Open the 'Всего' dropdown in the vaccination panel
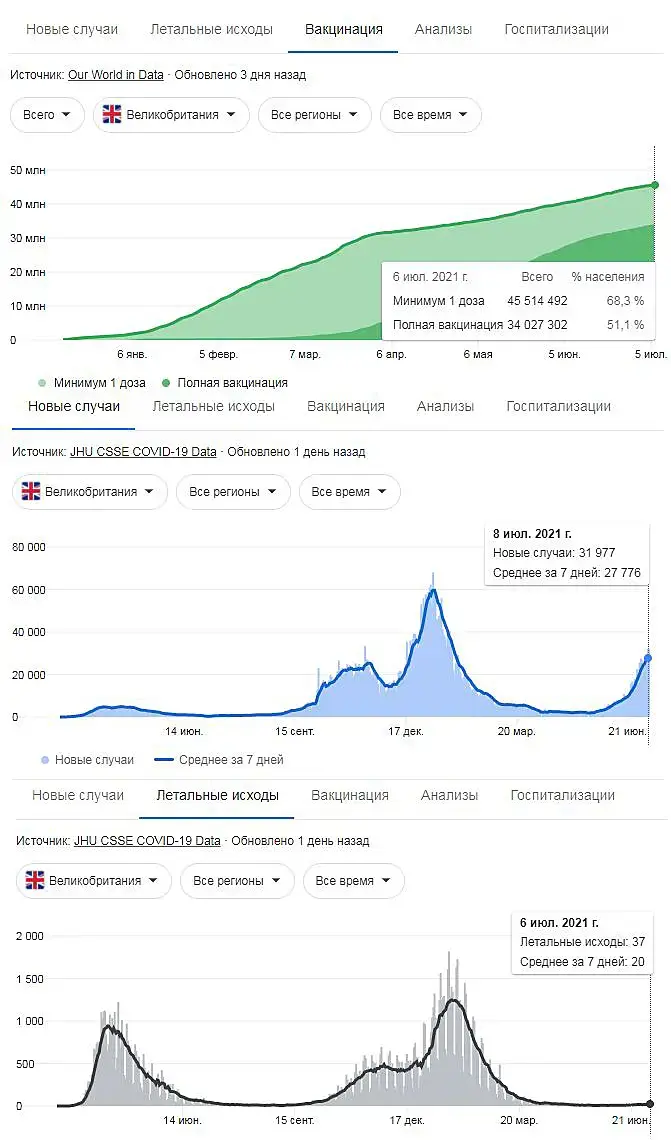This screenshot has width=671, height=1140. pyautogui.click(x=47, y=115)
